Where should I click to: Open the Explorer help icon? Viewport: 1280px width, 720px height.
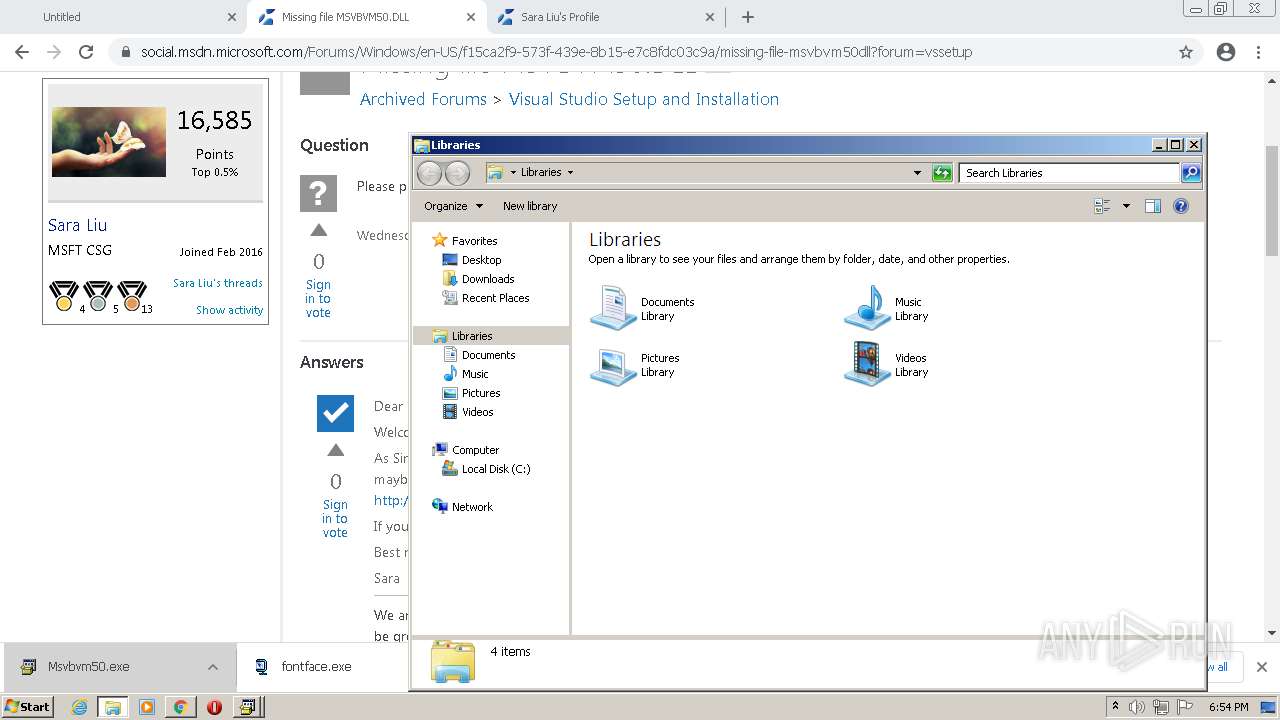pos(1181,206)
